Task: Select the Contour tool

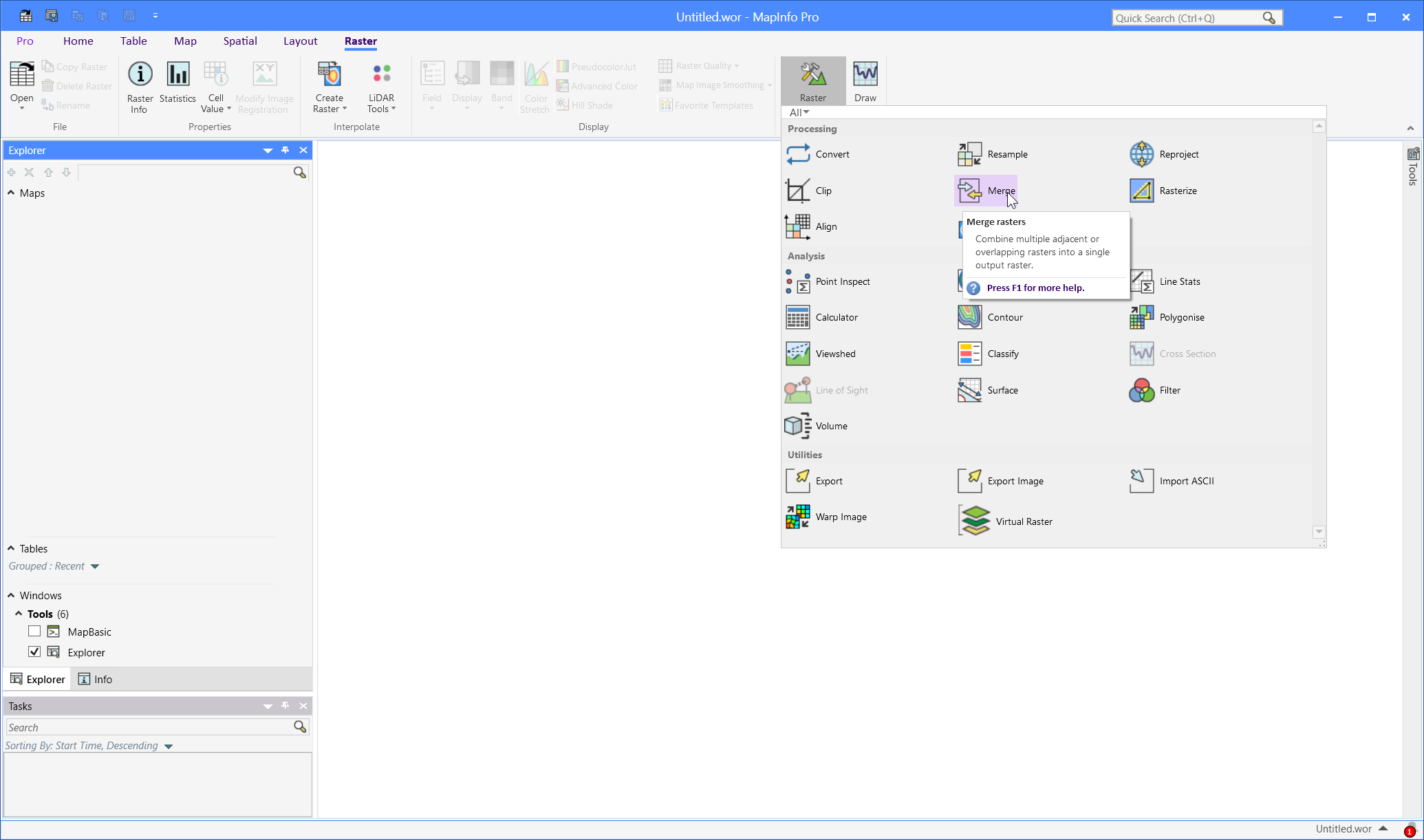Action: [x=991, y=317]
